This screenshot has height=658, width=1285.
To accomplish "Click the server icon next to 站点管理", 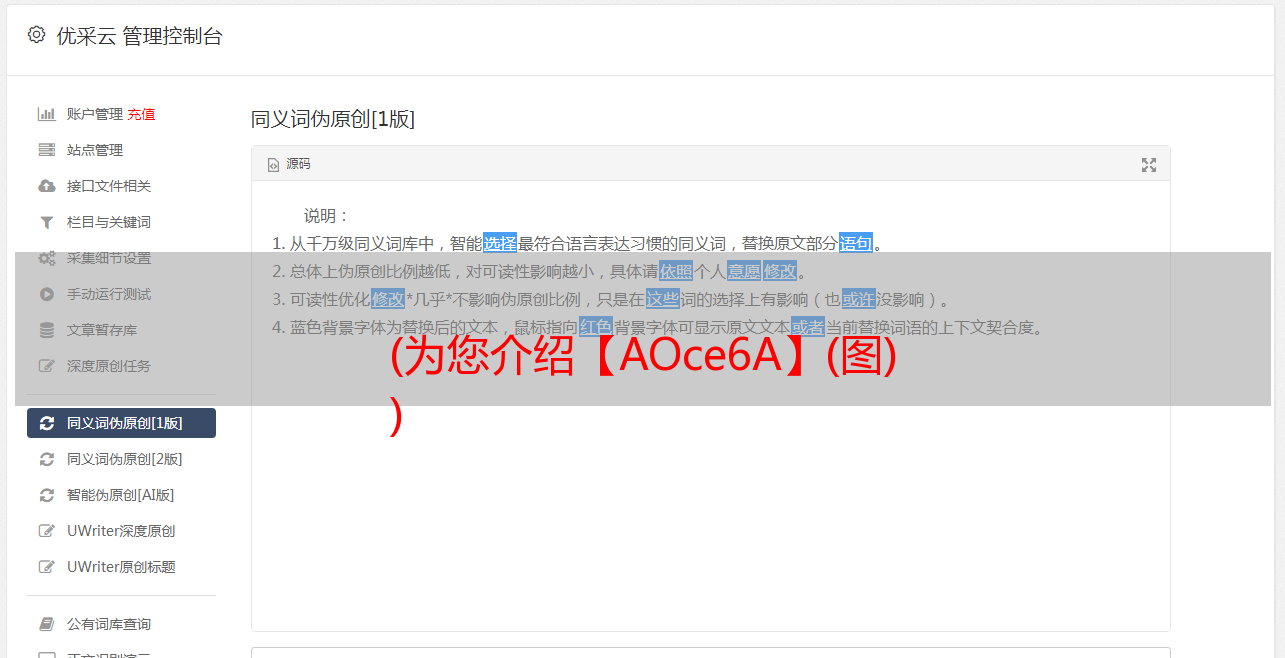I will [46, 150].
